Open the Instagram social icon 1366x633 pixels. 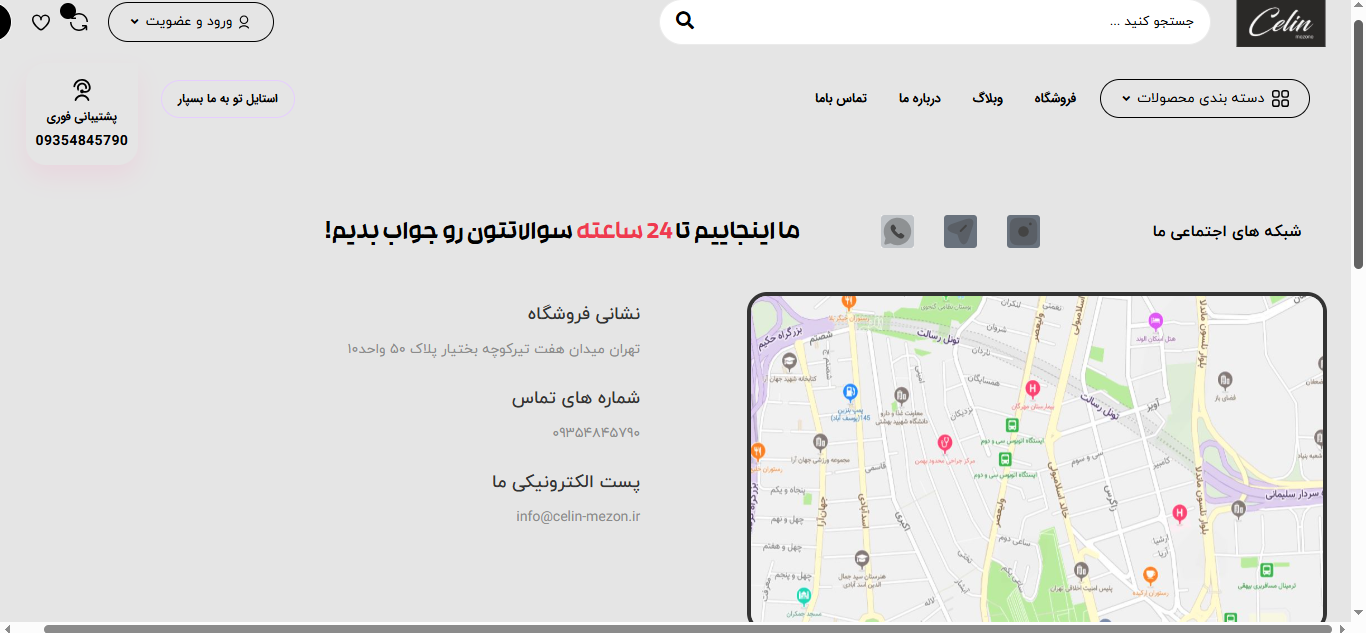1024,232
